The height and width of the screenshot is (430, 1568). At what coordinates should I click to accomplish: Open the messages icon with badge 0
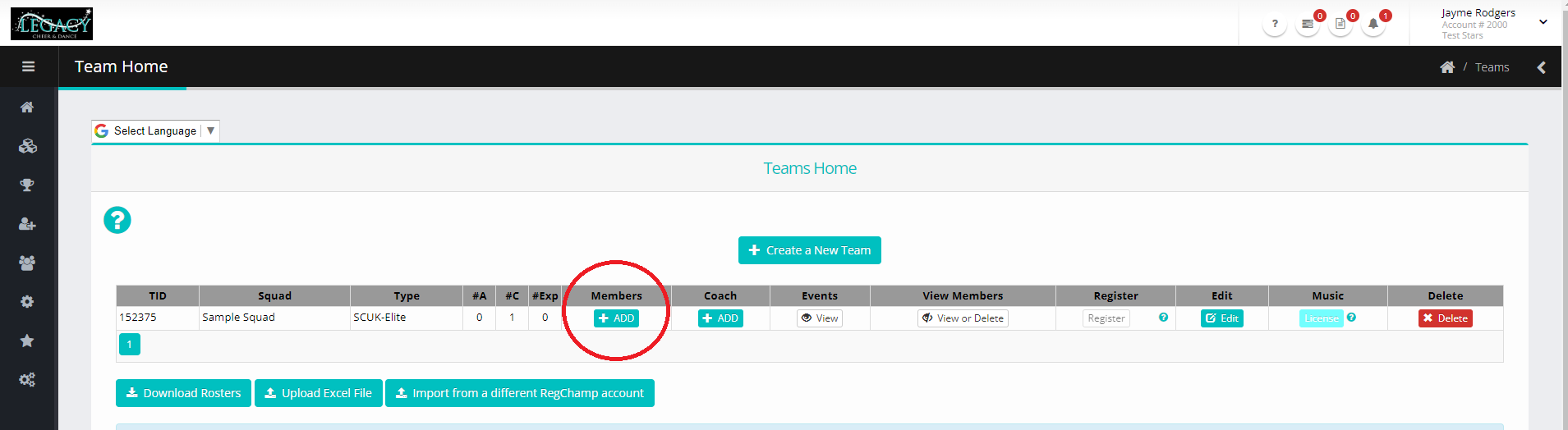(1308, 24)
